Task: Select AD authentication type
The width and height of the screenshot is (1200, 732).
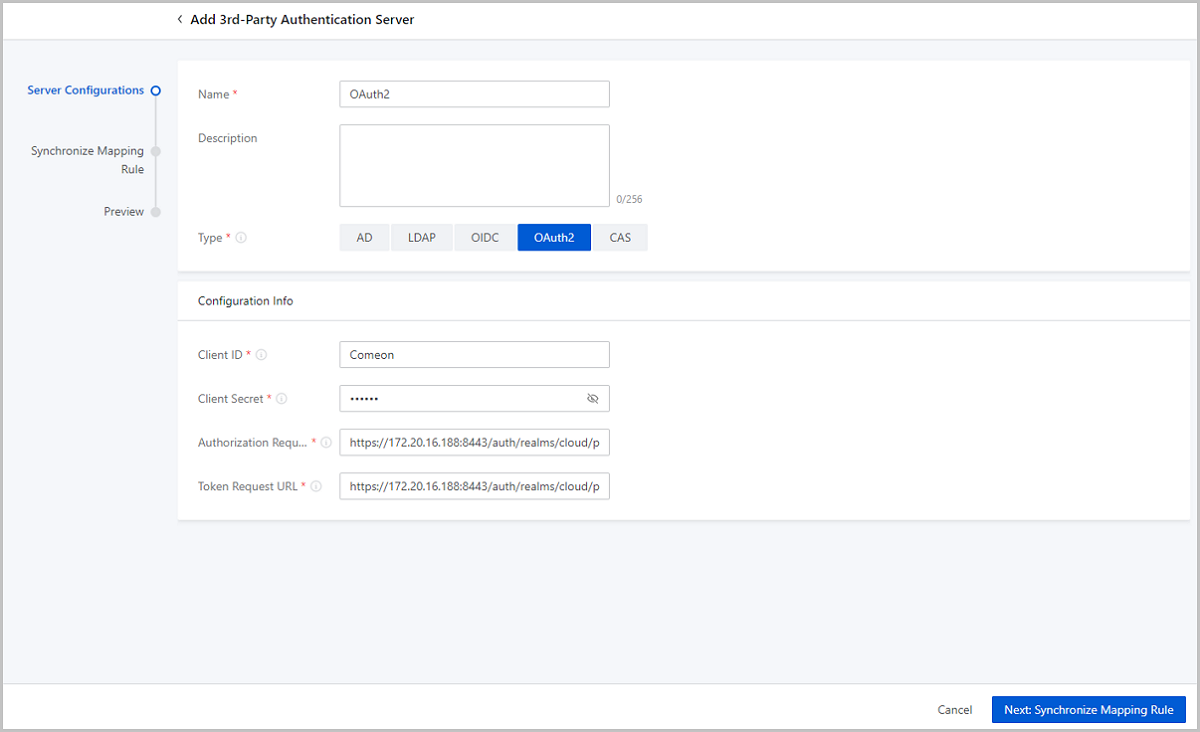Action: (364, 238)
